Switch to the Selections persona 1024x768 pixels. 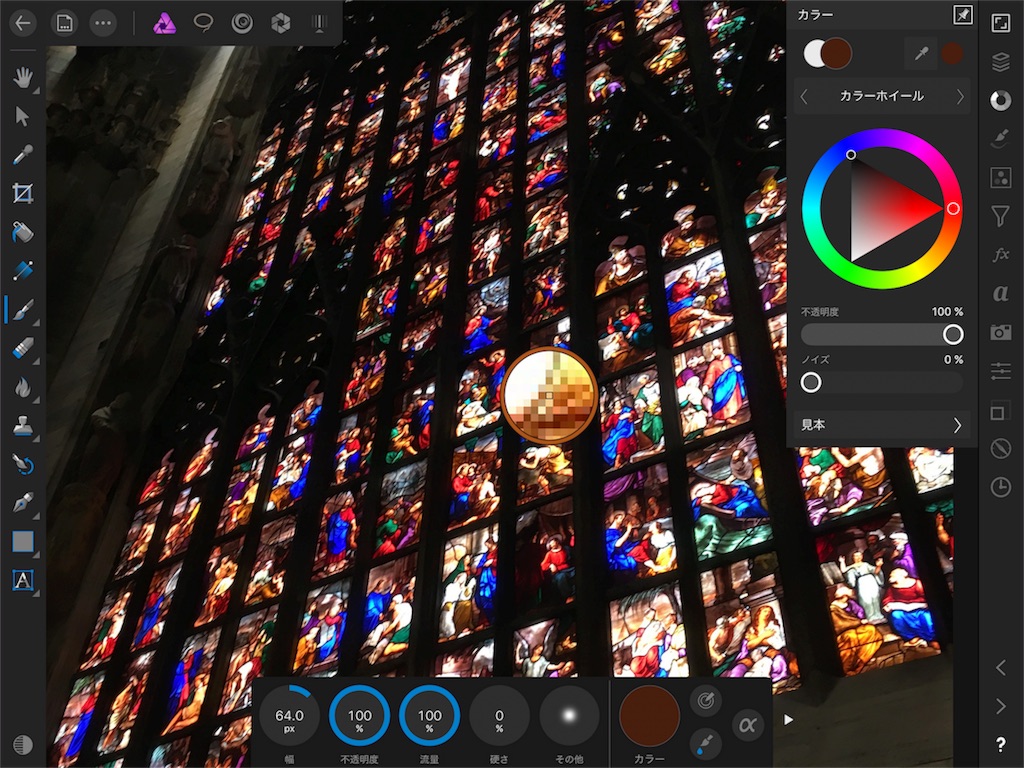point(203,24)
